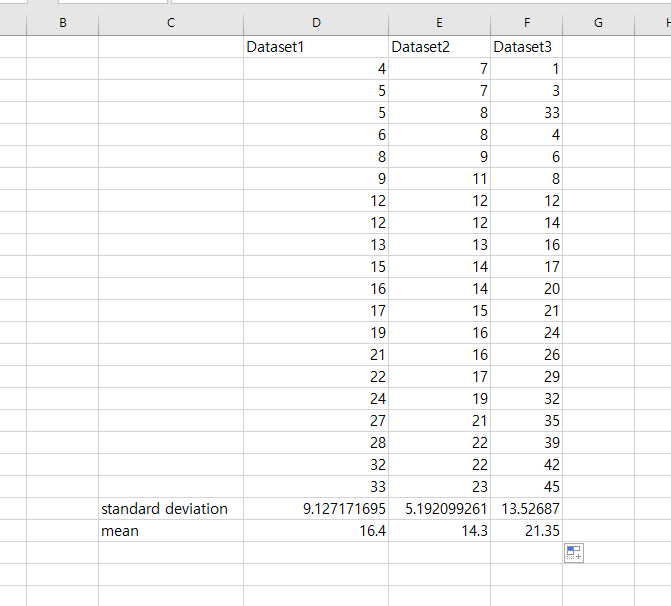The height and width of the screenshot is (606, 671).
Task: Click the Dataset2 header cell
Action: [x=439, y=47]
